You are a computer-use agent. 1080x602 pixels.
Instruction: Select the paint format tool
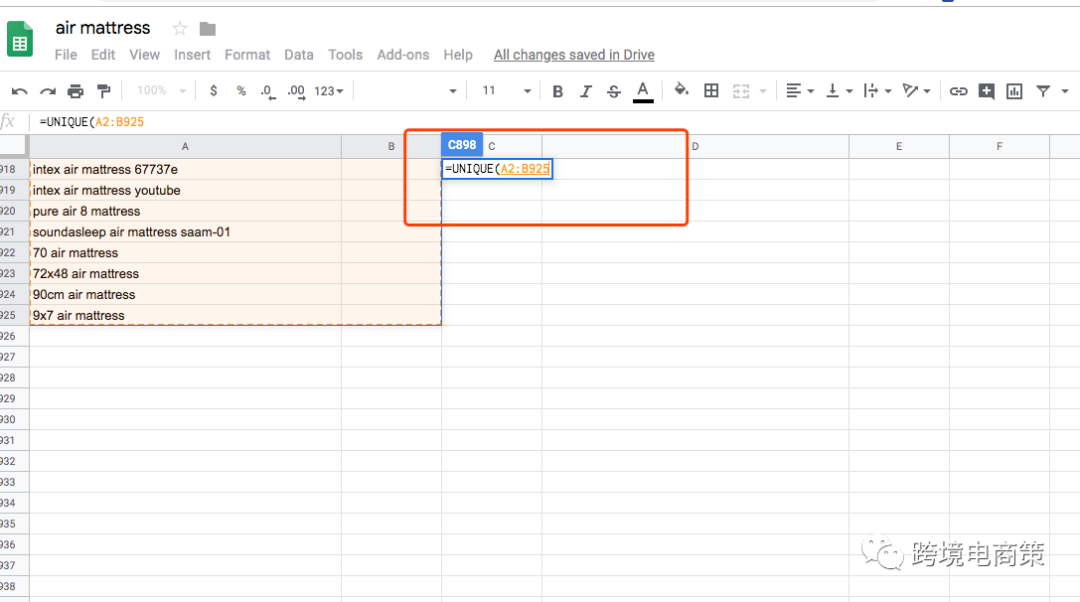(103, 91)
